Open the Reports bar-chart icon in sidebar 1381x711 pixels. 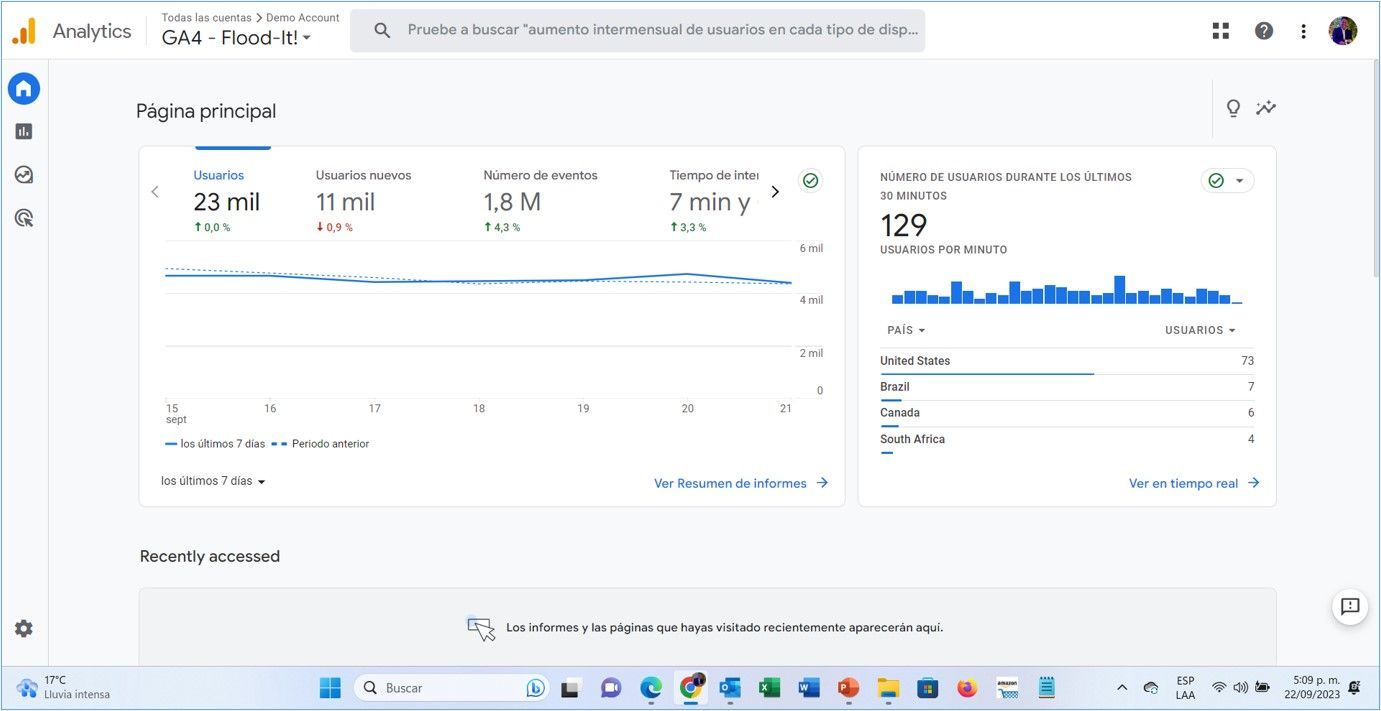[x=24, y=131]
